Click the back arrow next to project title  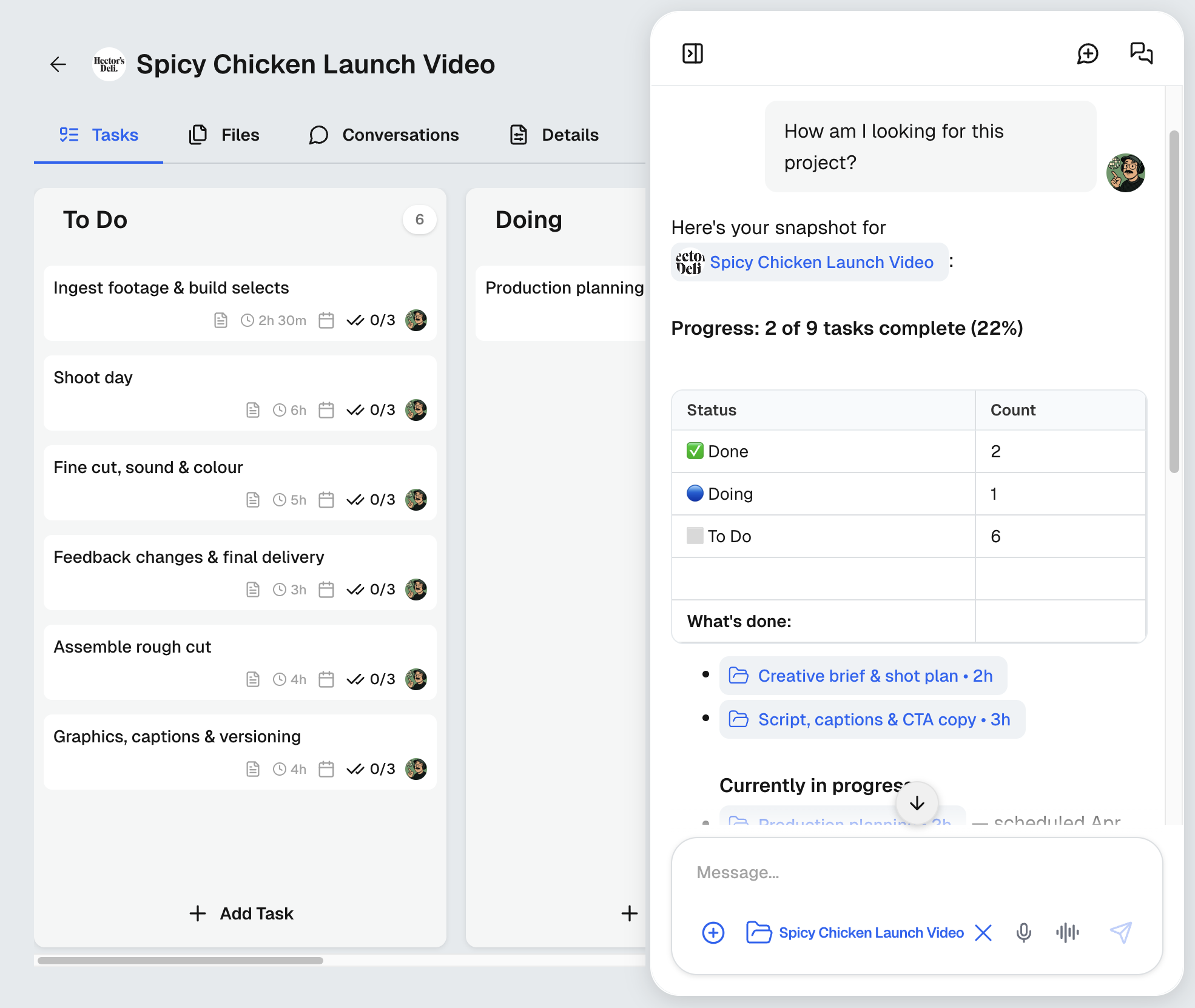tap(58, 64)
